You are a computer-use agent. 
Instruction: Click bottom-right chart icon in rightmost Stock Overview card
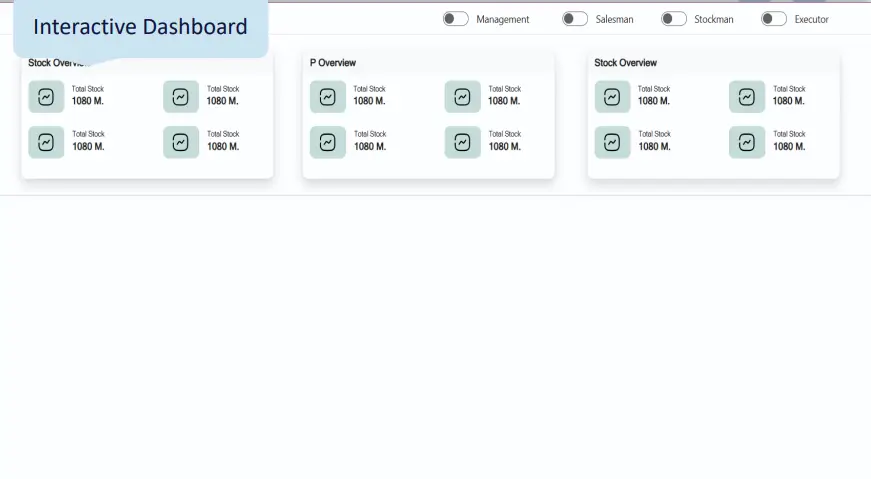(x=746, y=142)
